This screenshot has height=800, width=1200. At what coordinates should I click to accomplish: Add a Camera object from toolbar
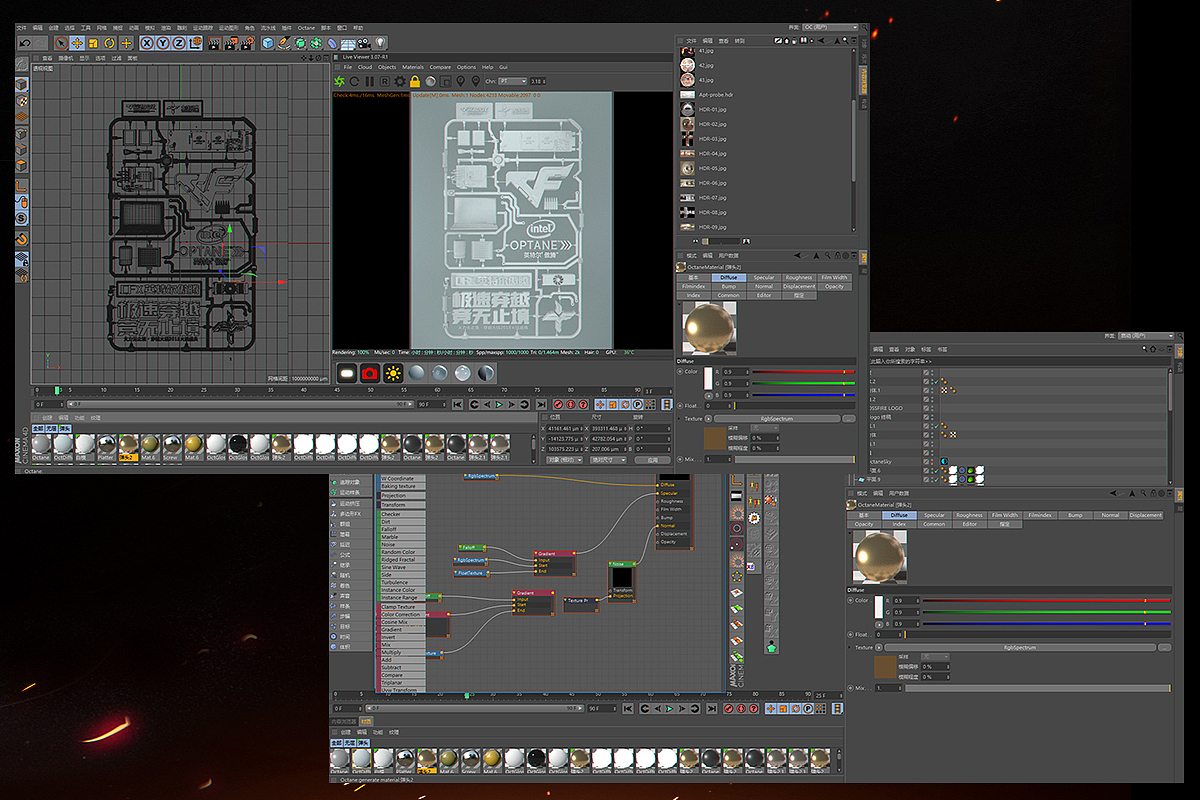(x=364, y=43)
